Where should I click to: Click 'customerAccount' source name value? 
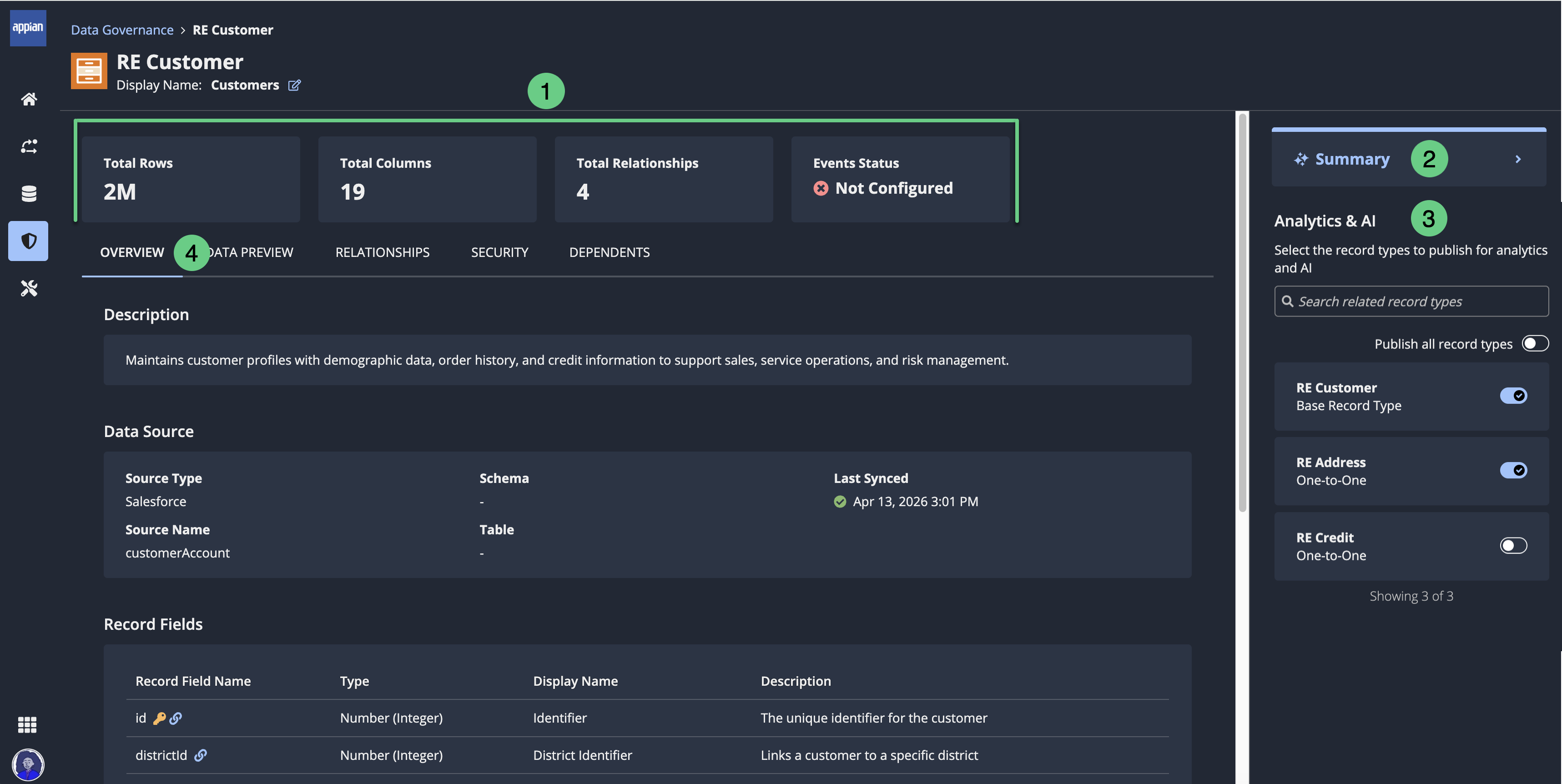[178, 553]
